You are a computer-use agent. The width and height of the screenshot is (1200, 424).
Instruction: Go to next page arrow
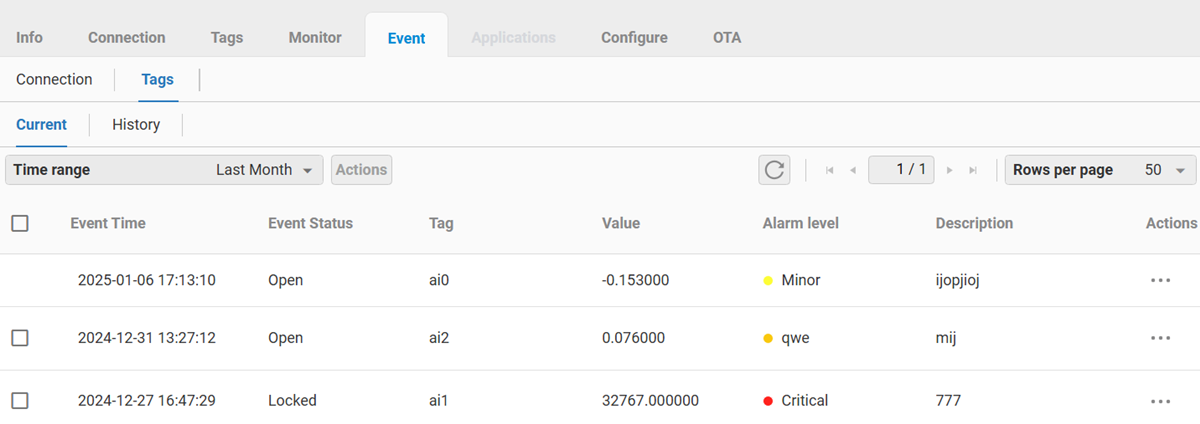coord(950,171)
